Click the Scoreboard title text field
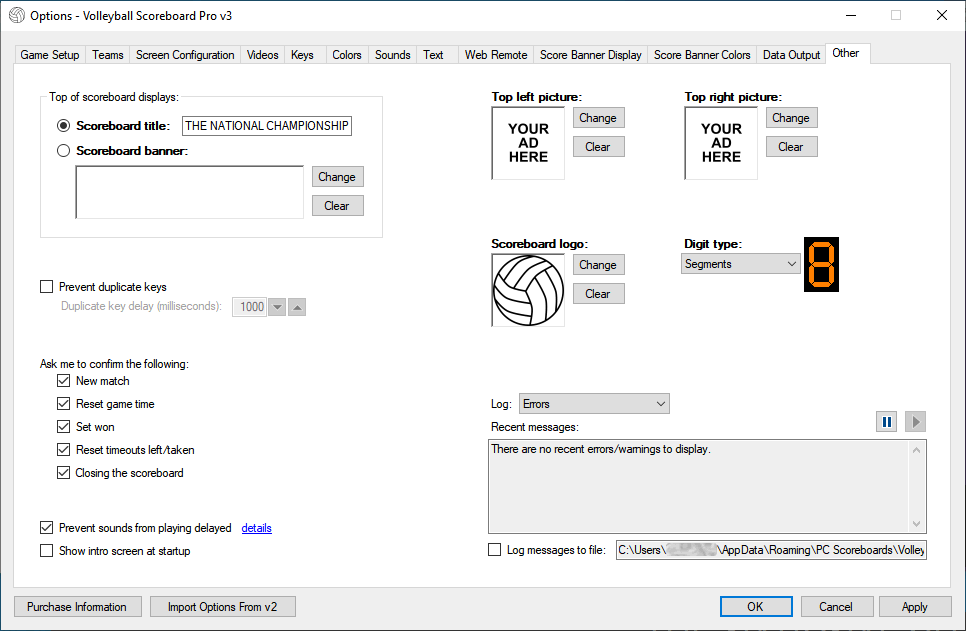Image resolution: width=966 pixels, height=631 pixels. coord(267,126)
